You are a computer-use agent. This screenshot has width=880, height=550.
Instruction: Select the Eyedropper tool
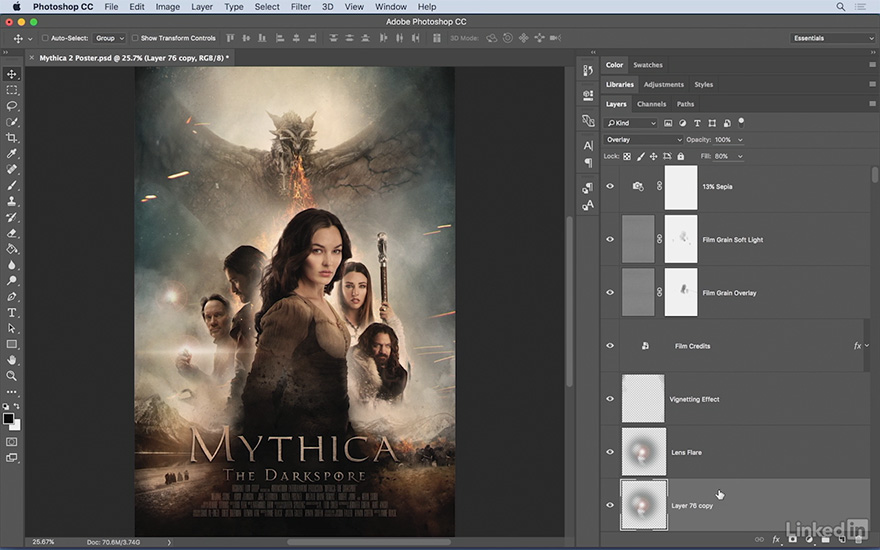point(11,153)
